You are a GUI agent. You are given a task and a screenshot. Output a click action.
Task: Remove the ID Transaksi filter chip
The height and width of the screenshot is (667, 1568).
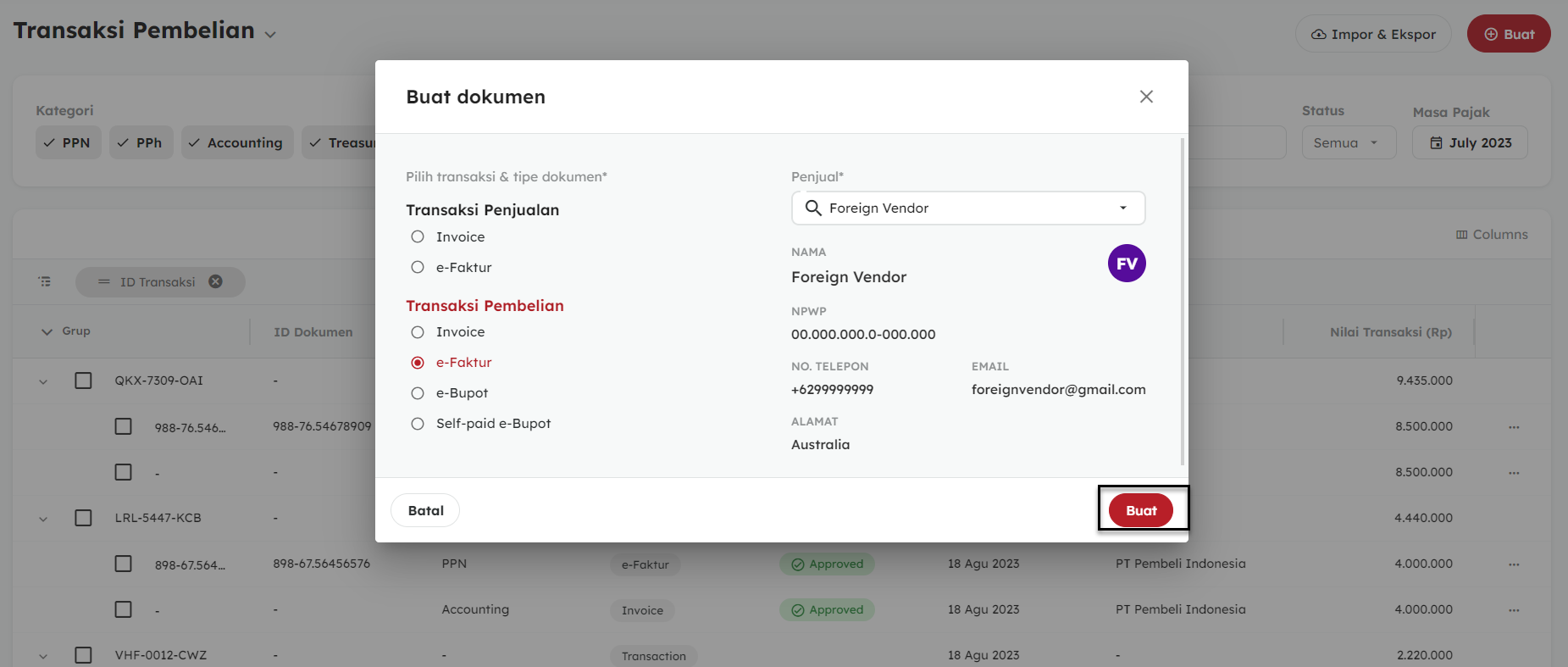216,281
